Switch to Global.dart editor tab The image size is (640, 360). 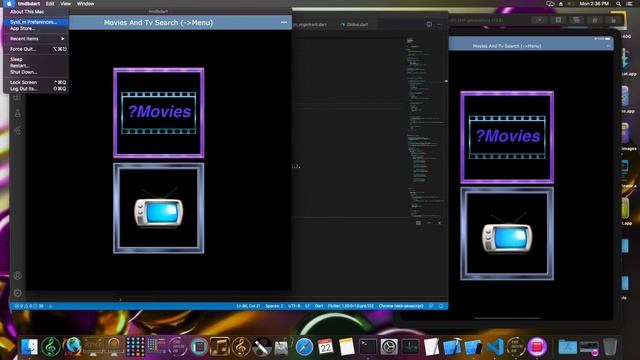354,24
